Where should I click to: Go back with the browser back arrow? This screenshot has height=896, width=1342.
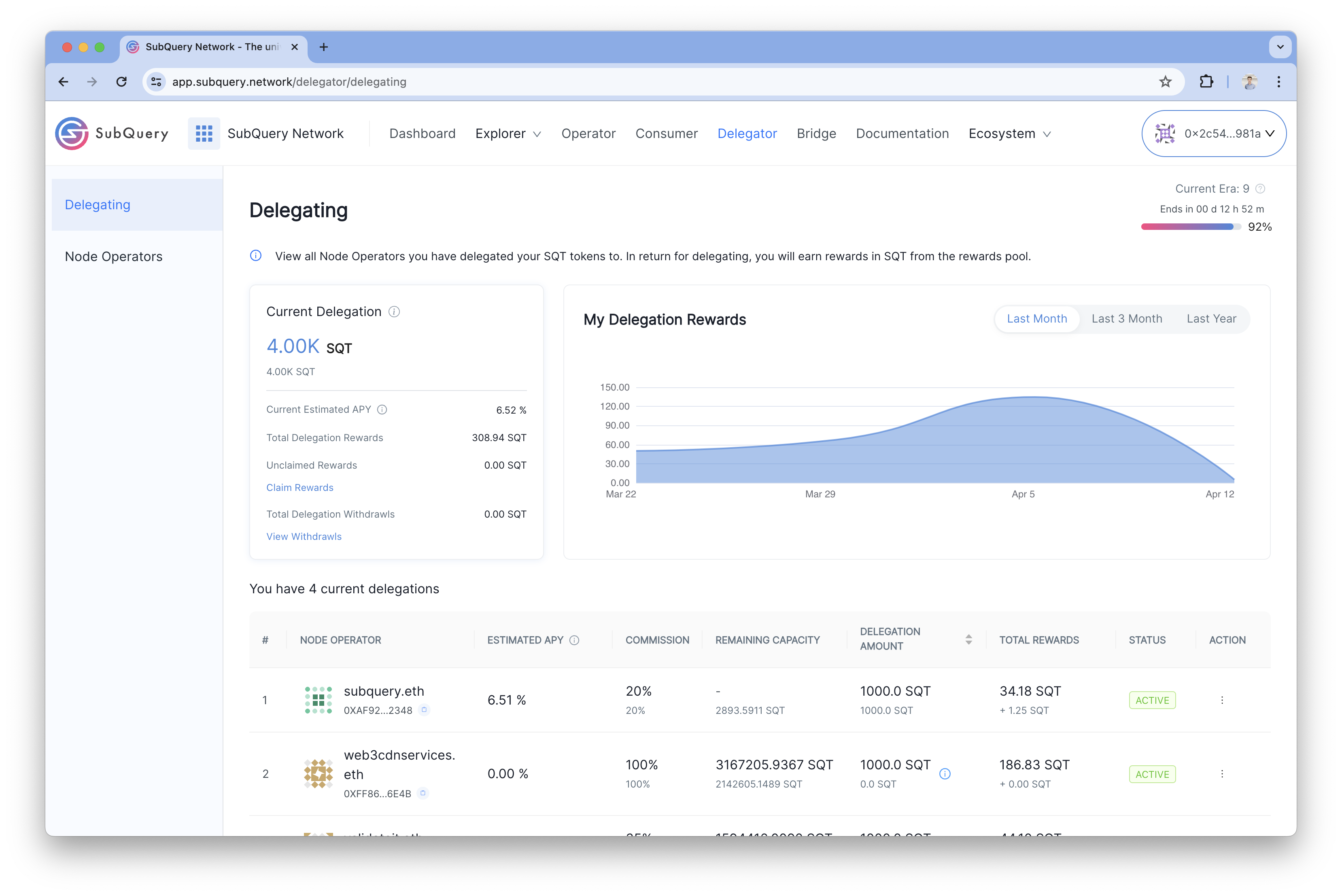pyautogui.click(x=64, y=82)
